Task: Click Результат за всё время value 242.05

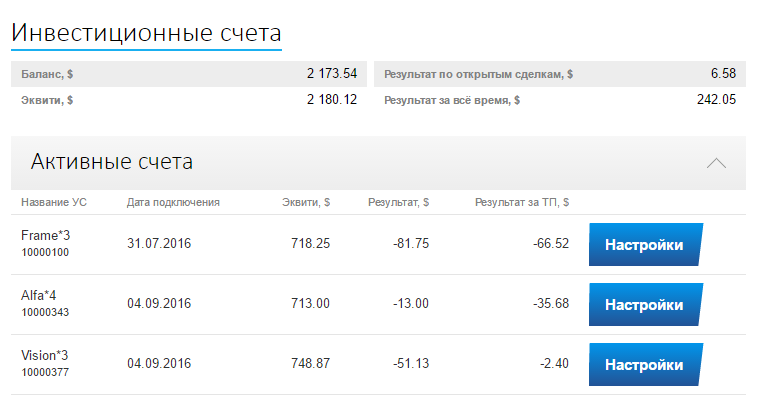Action: 716,100
